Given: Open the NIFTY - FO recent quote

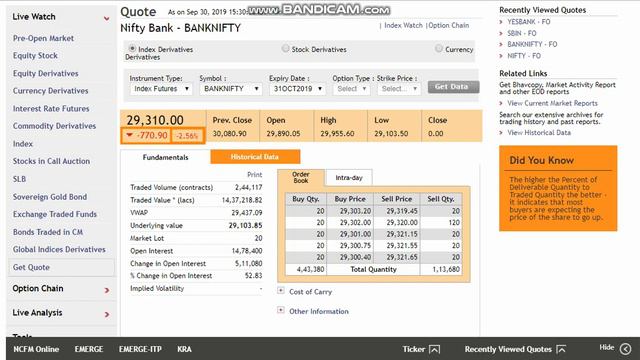Looking at the screenshot, I should (524, 56).
